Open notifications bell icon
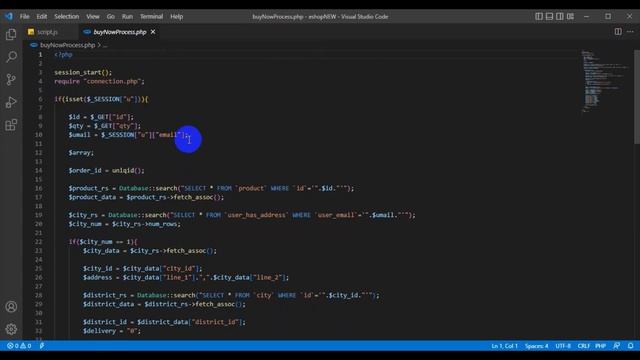Image resolution: width=640 pixels, height=360 pixels. coord(630,346)
